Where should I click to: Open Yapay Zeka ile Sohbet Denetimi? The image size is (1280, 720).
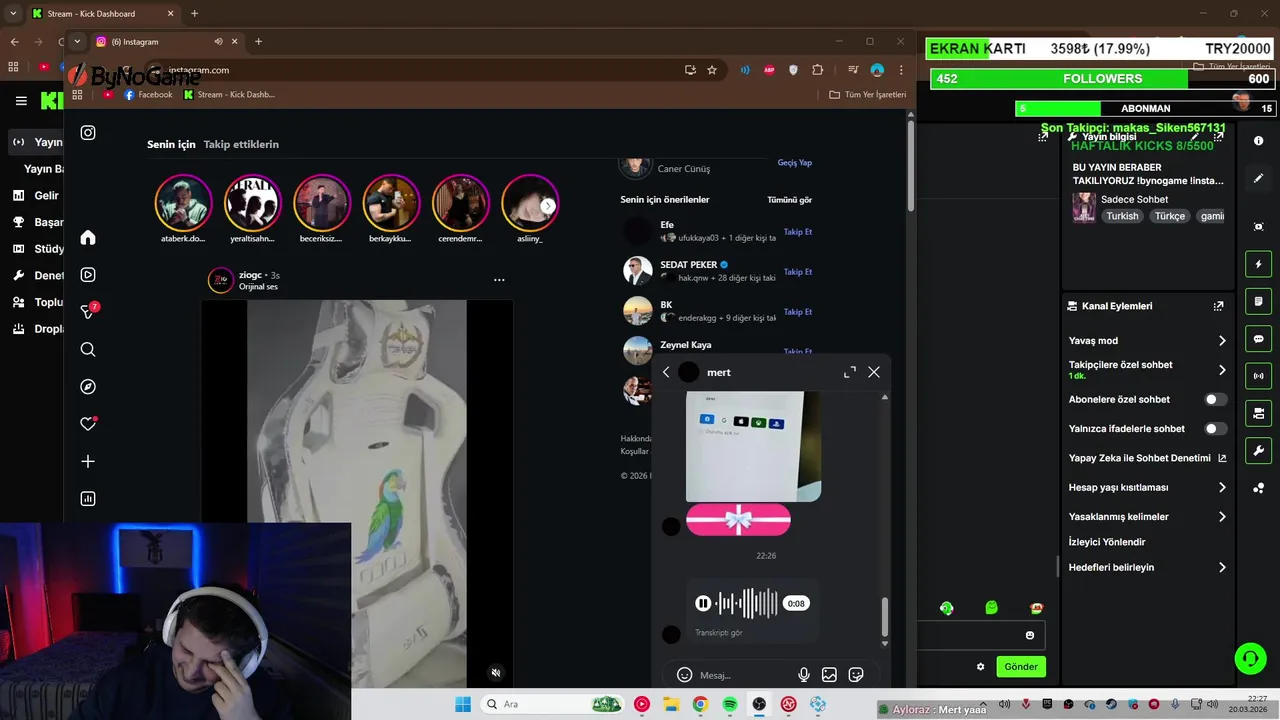coord(1147,458)
